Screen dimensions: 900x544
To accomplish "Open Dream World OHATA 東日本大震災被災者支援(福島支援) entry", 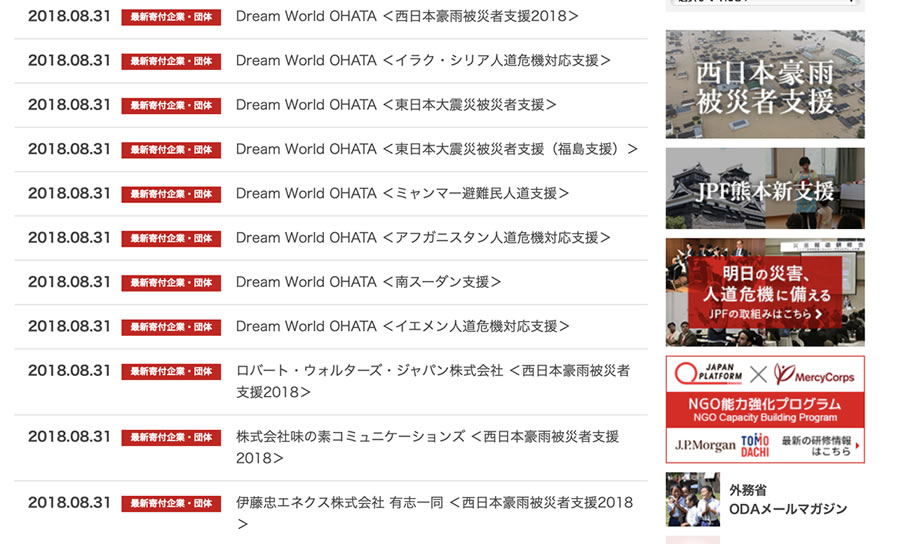I will (x=437, y=149).
